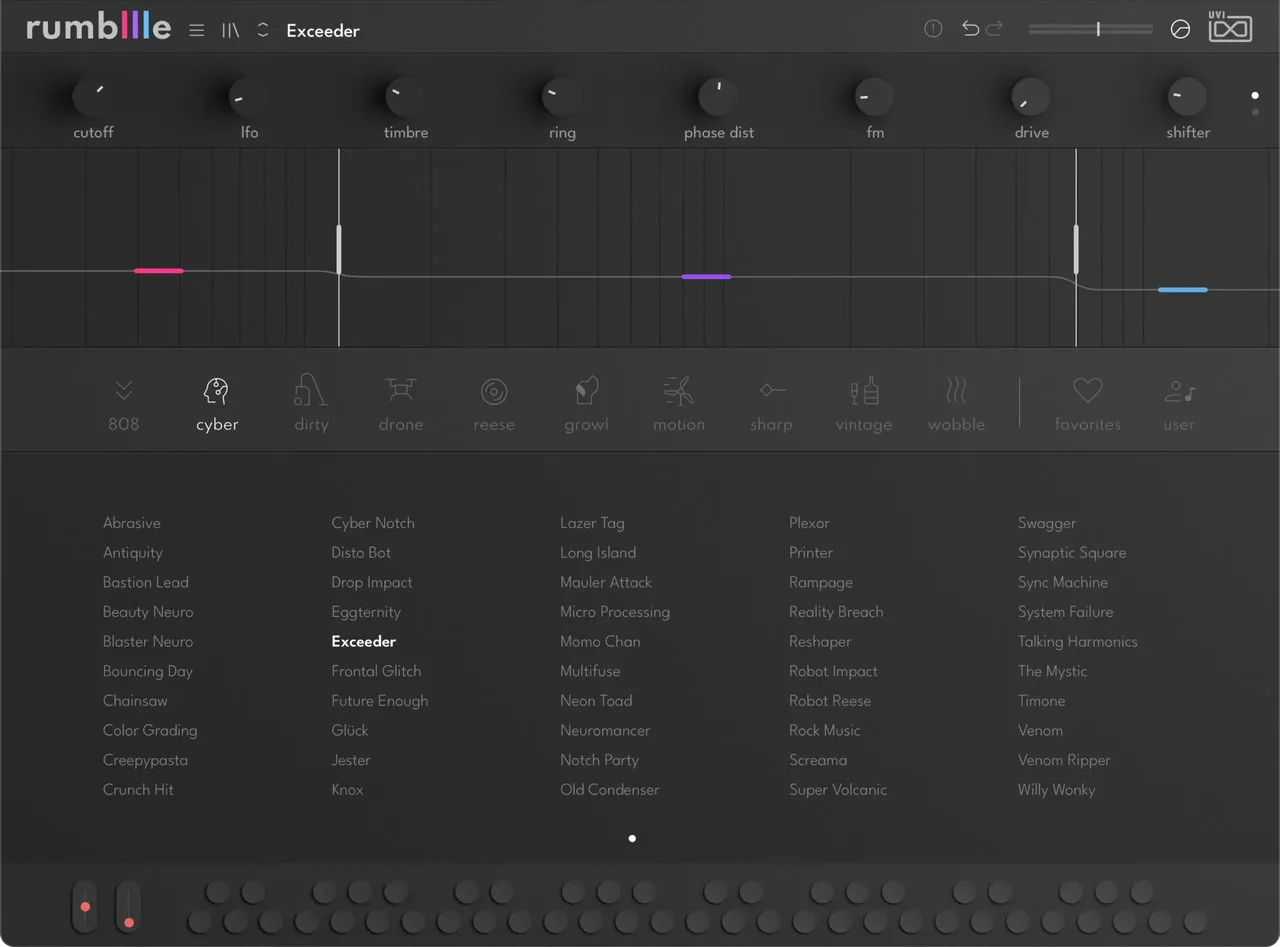This screenshot has width=1280, height=947.
Task: Load the Old Condenser preset
Action: (610, 790)
